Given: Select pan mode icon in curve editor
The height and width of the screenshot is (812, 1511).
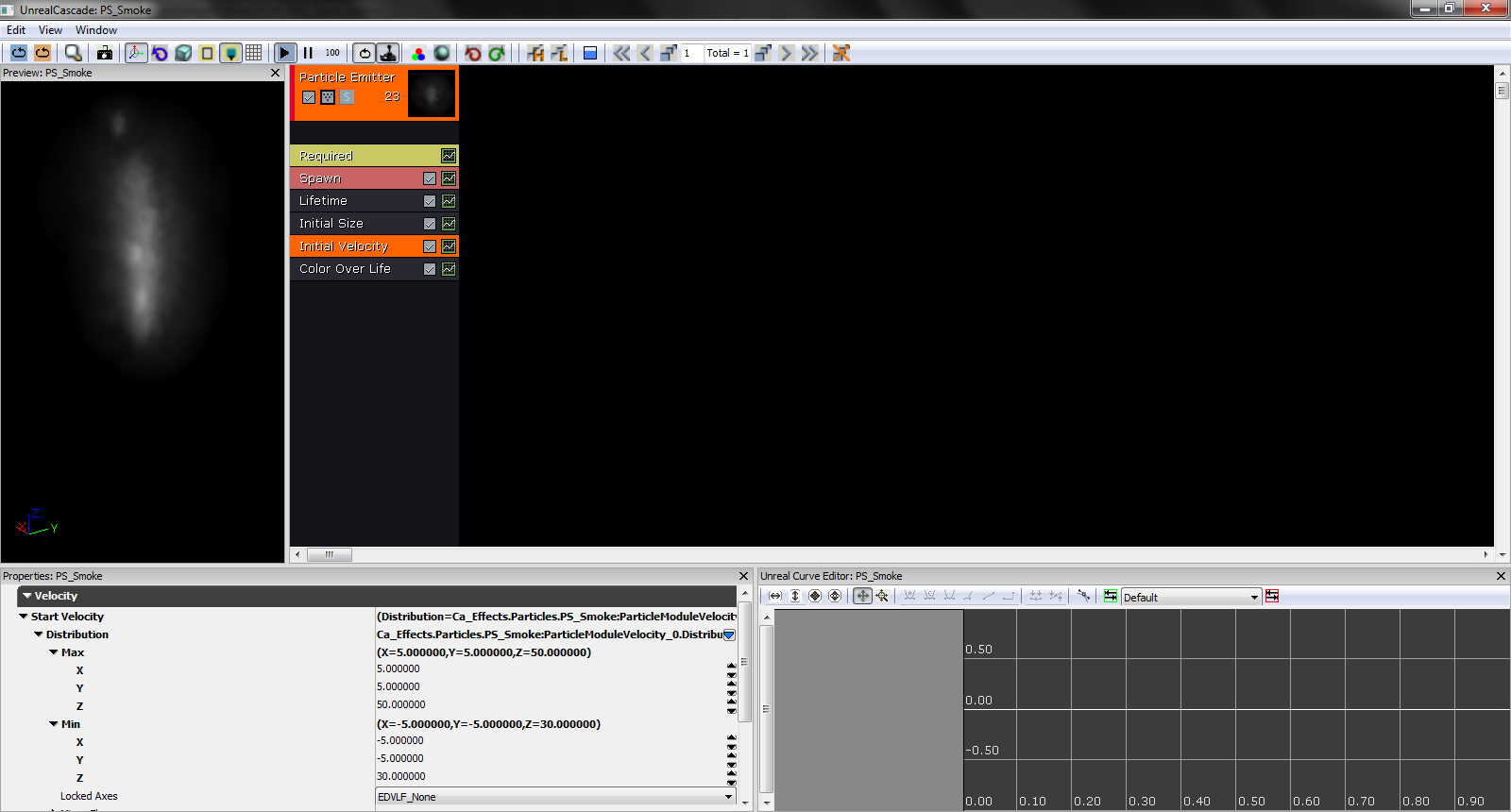Looking at the screenshot, I should (862, 596).
